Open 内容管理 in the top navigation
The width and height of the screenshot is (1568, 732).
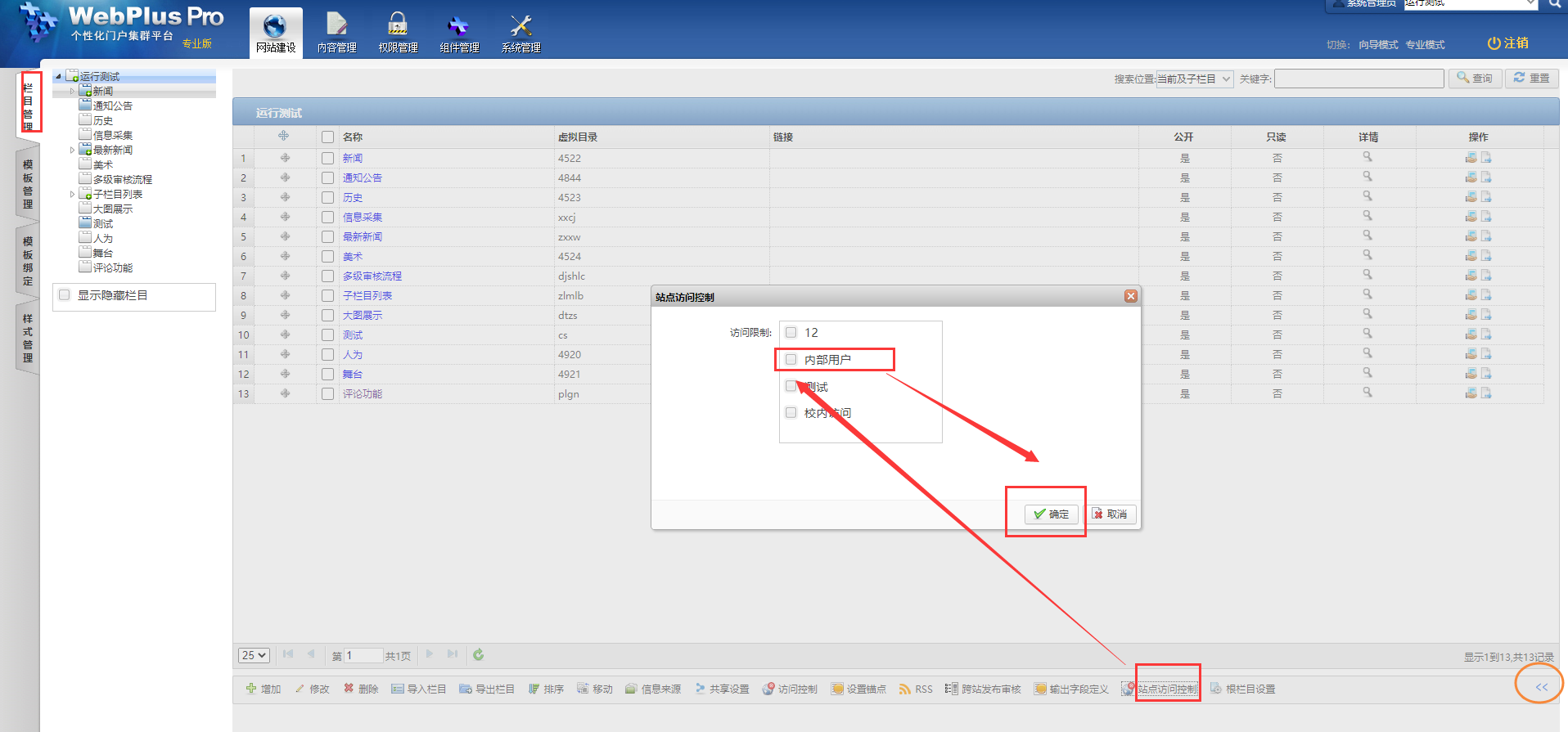coord(336,33)
